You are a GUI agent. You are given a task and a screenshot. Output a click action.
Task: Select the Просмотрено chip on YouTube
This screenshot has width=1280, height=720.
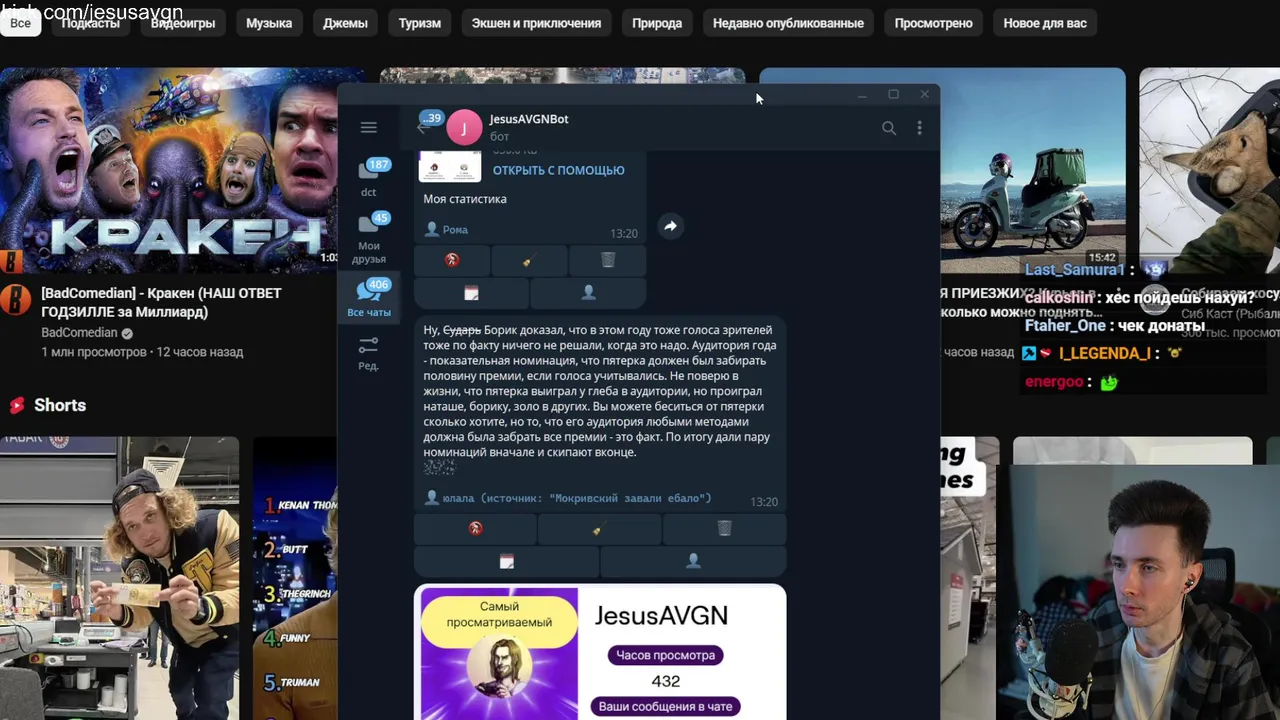933,23
